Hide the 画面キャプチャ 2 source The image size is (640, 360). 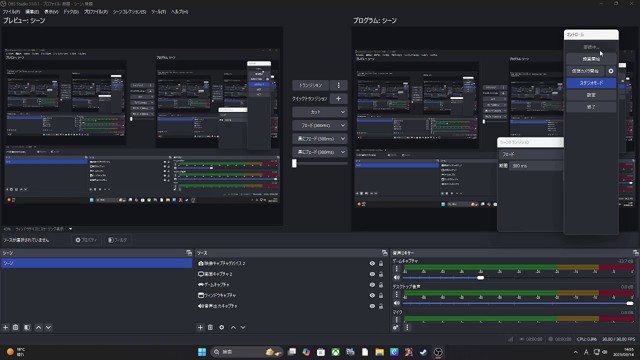click(x=372, y=274)
